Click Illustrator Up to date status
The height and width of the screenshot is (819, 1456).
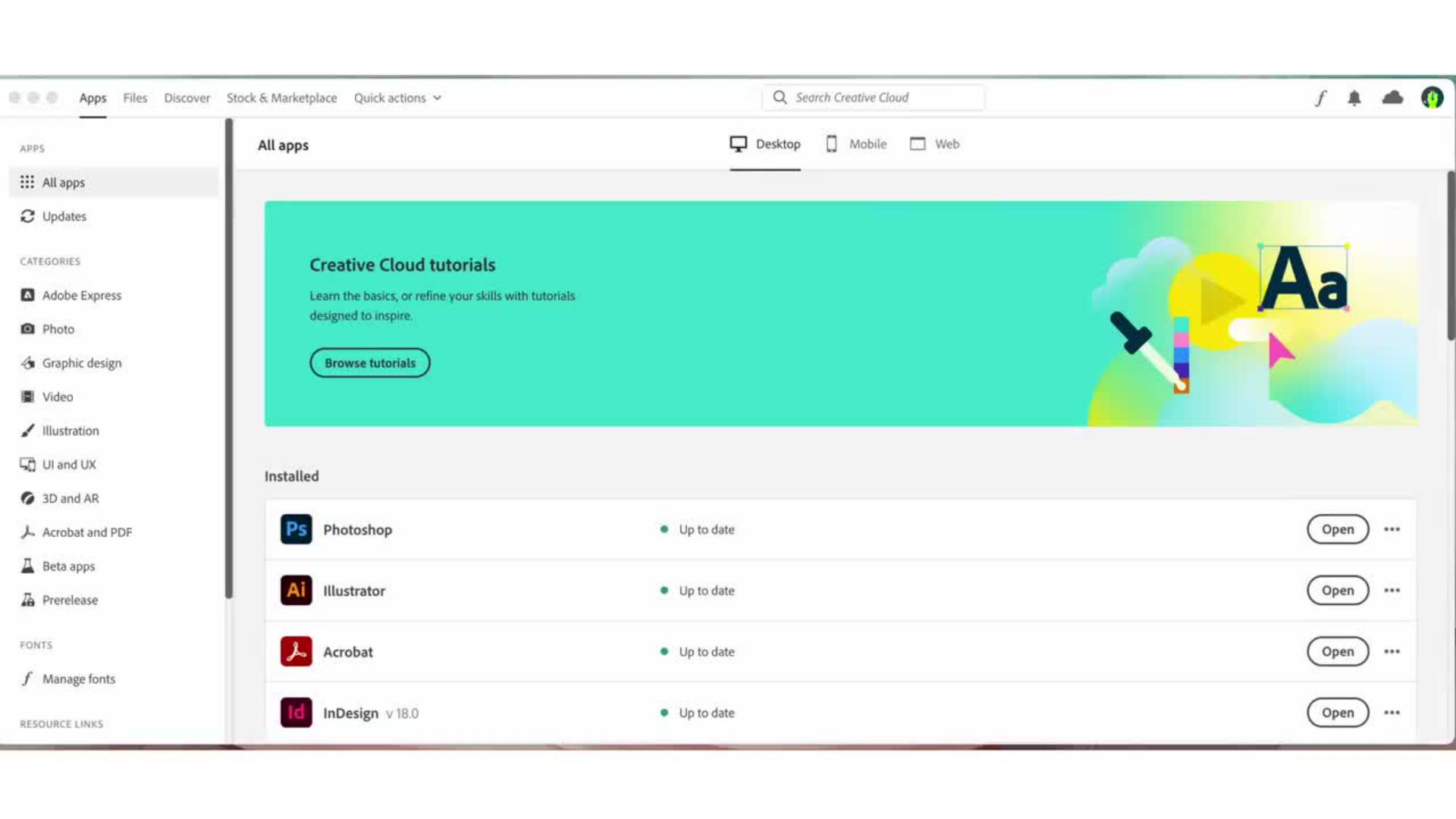[698, 590]
